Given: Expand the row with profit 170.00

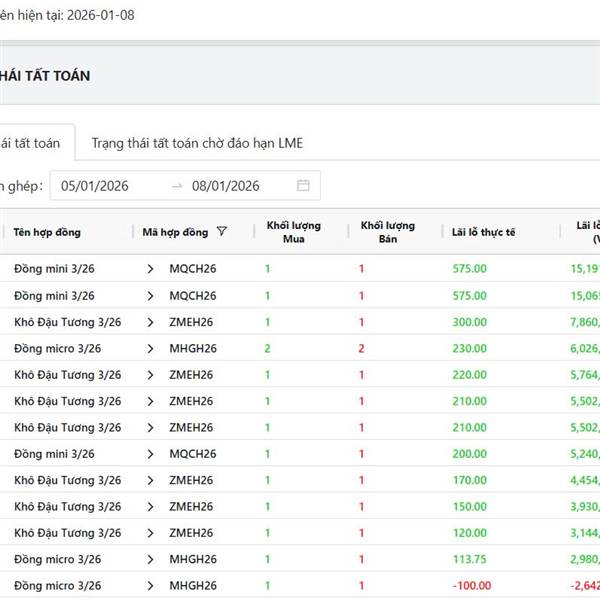Looking at the screenshot, I should 150,480.
